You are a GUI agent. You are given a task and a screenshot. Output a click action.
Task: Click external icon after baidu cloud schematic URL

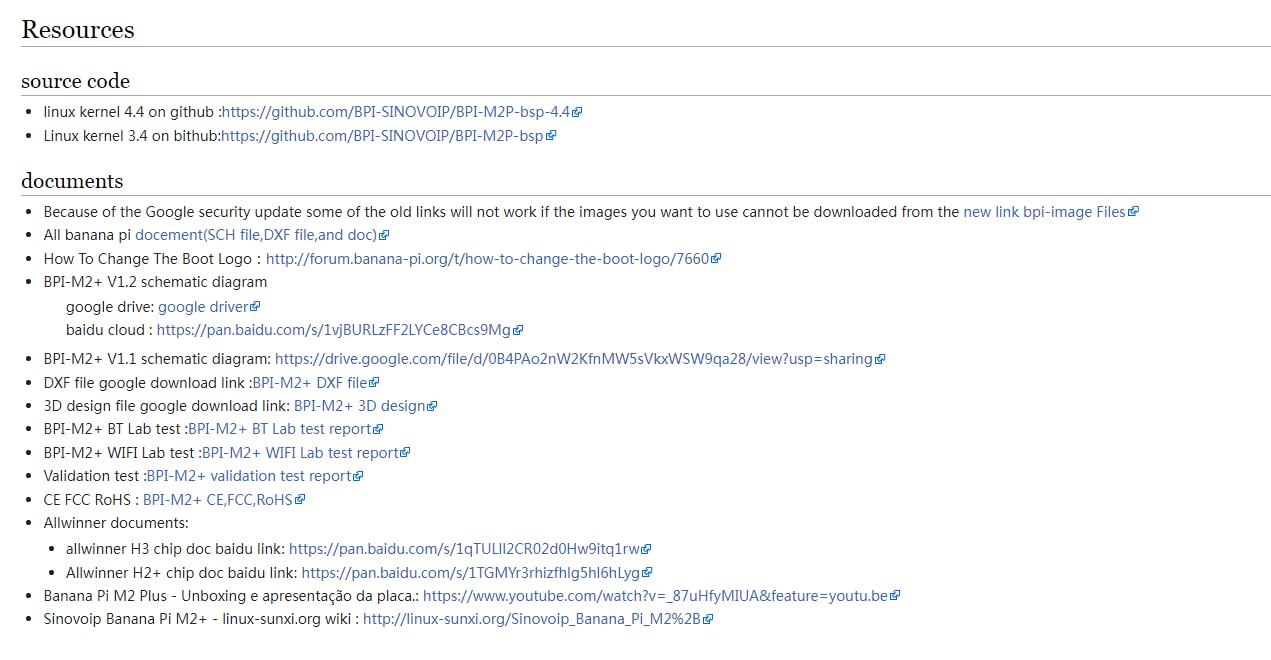tap(518, 330)
